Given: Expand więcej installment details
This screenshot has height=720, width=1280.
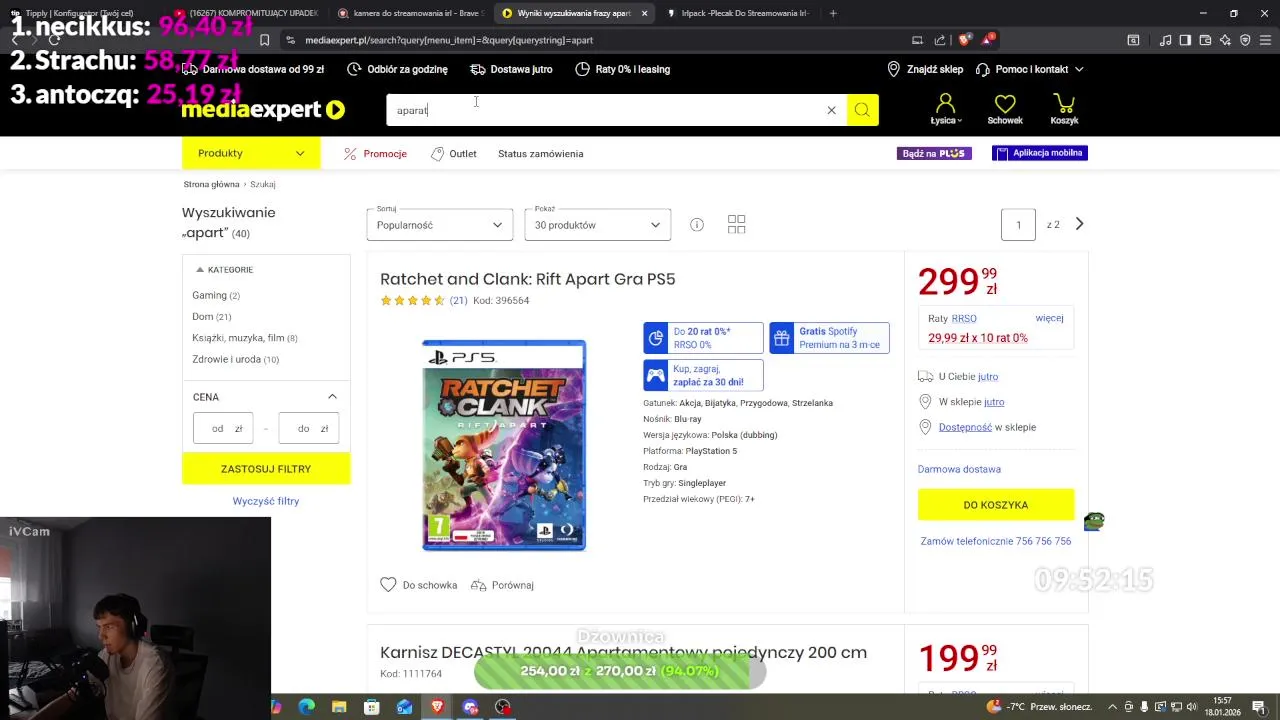Looking at the screenshot, I should (x=1049, y=318).
